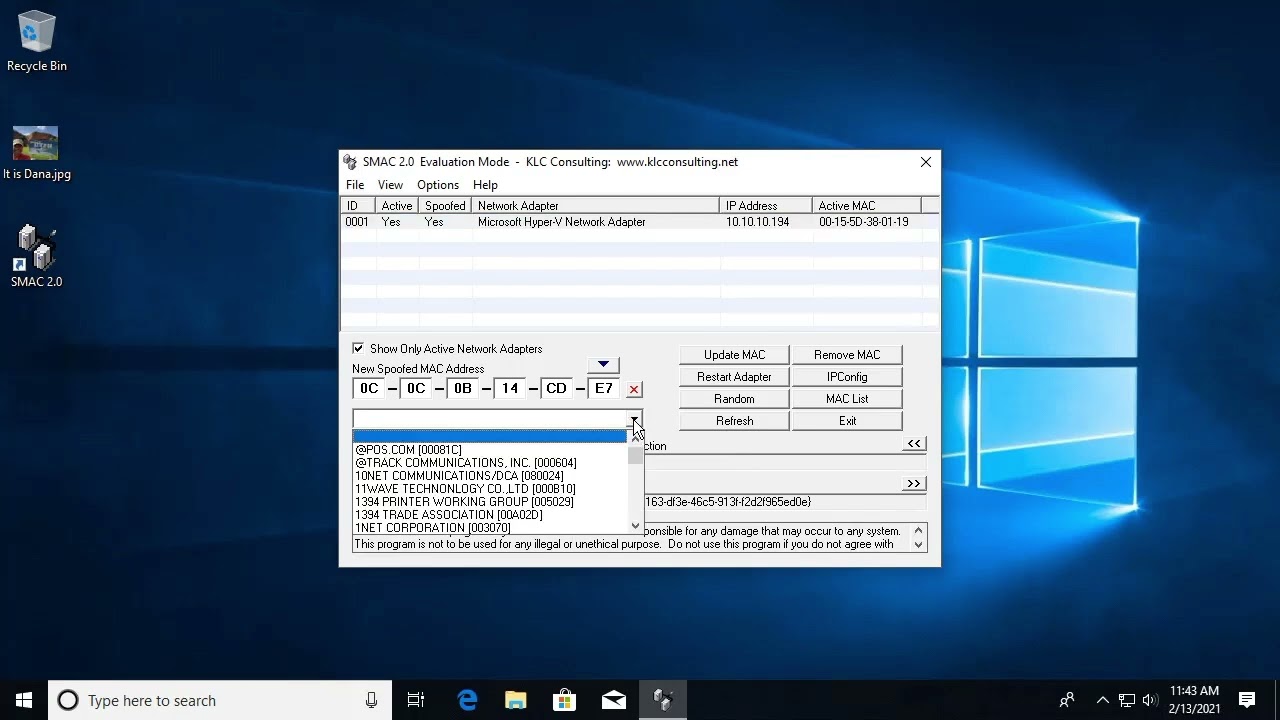The height and width of the screenshot is (720, 1280).
Task: Click the taskbar search box
Action: pos(220,700)
